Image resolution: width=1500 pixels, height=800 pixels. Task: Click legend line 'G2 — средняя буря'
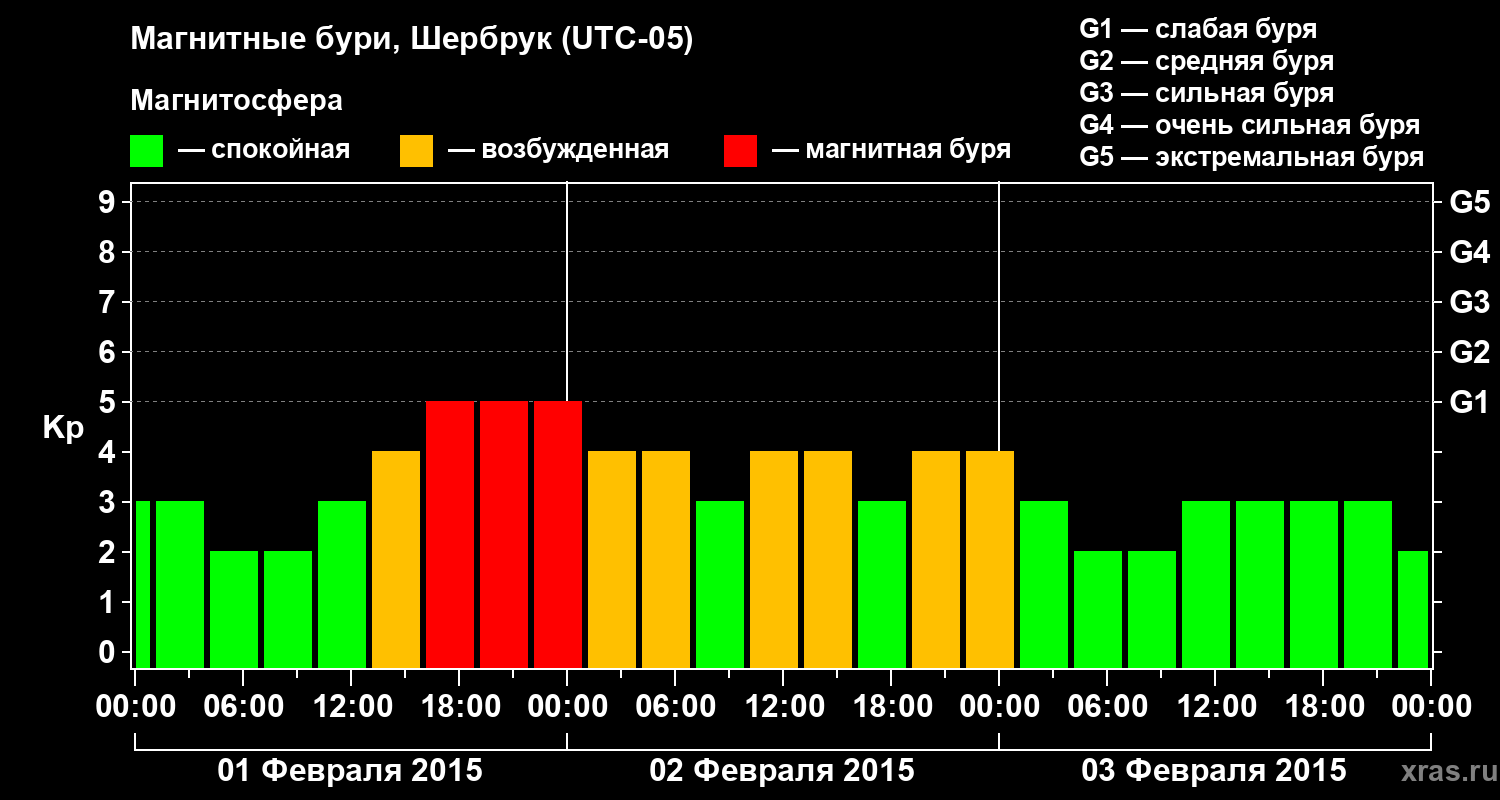[x=1206, y=61]
